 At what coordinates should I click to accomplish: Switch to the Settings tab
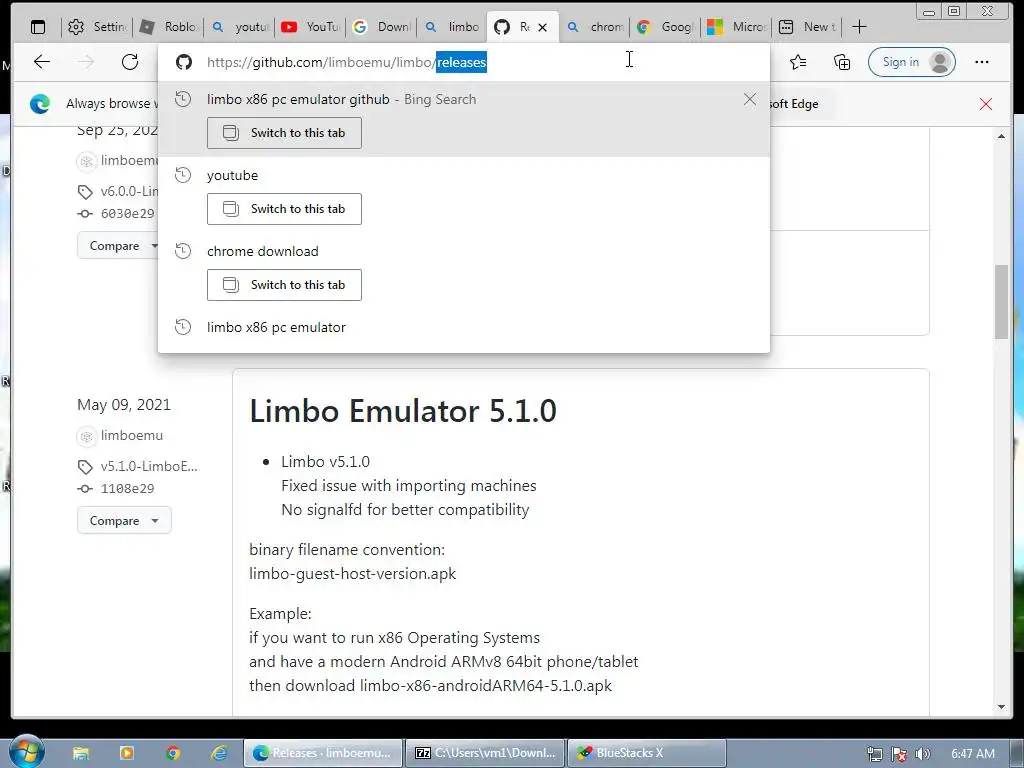97,27
